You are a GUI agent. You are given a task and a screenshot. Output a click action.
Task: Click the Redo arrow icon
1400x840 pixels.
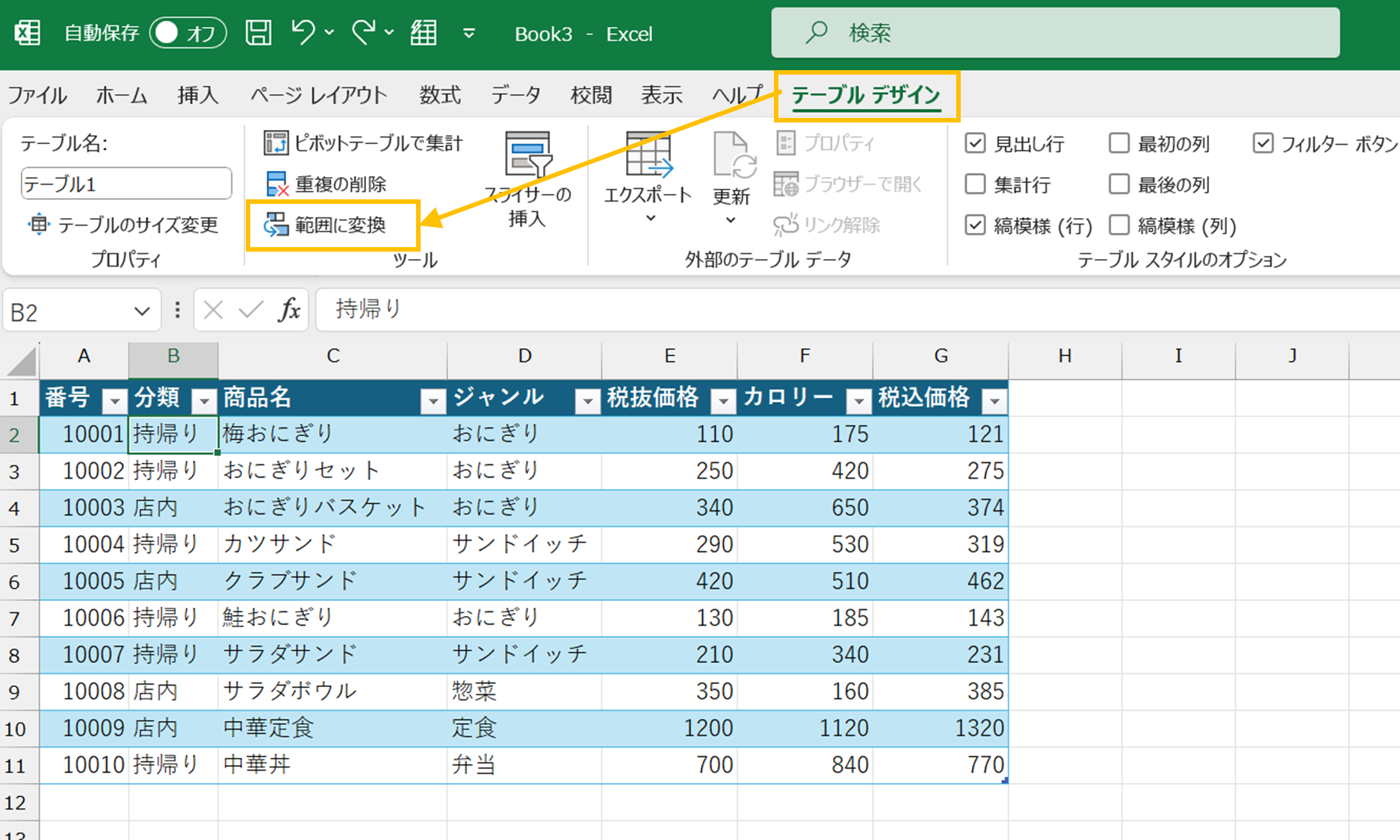point(364,33)
